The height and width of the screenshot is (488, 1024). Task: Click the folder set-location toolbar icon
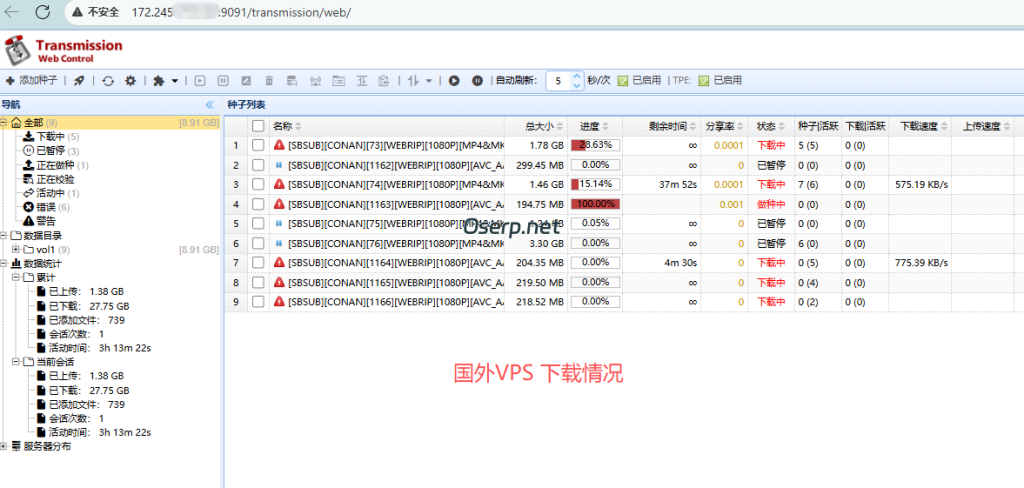point(338,80)
